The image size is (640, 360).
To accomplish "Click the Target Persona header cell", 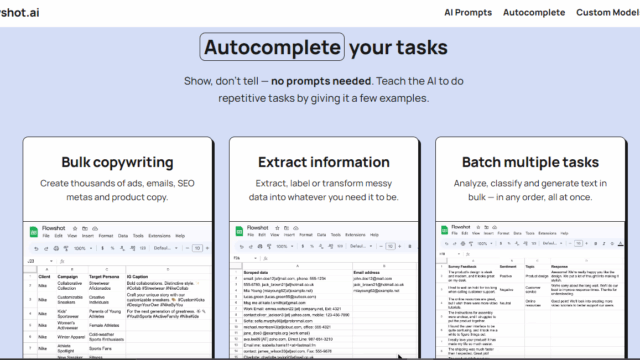I will (107, 277).
